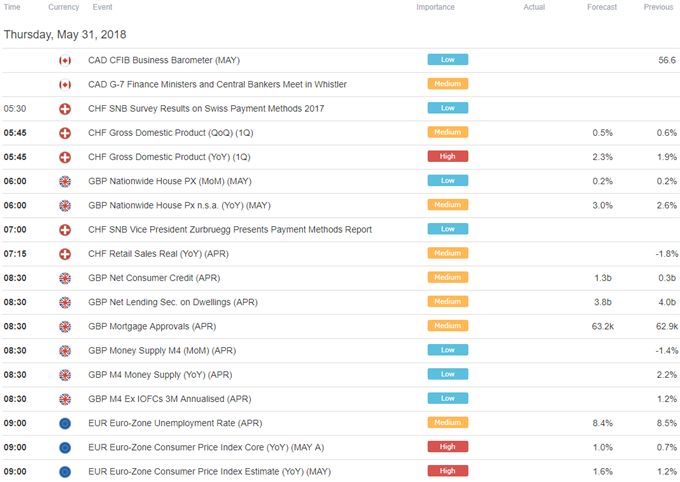Click the Event column header
This screenshot has height=482, width=680.
(x=102, y=7)
